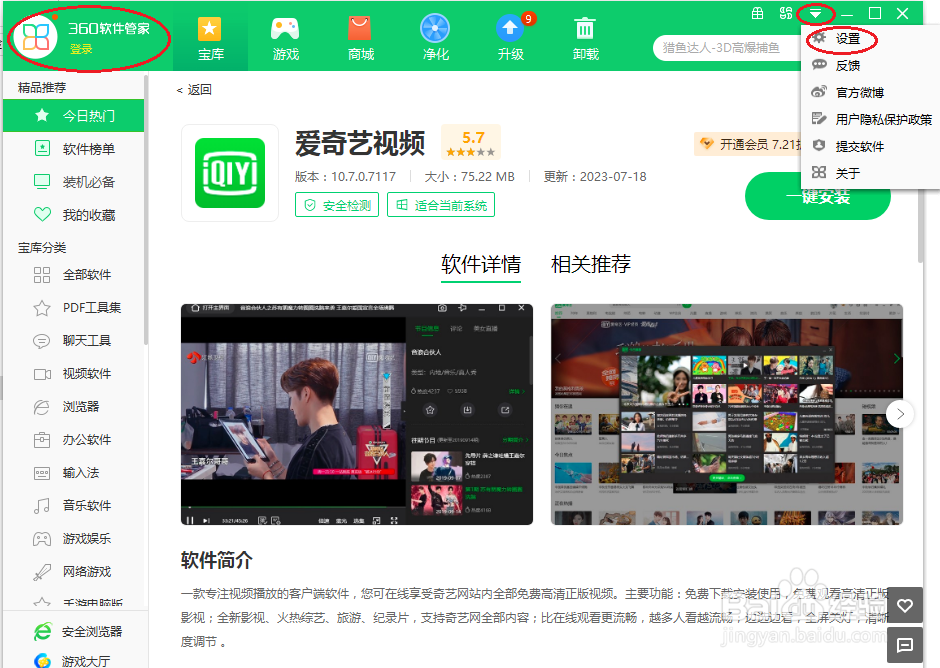Switch to 软件详情 tab
Viewport: 940px width, 668px height.
pyautogui.click(x=481, y=264)
